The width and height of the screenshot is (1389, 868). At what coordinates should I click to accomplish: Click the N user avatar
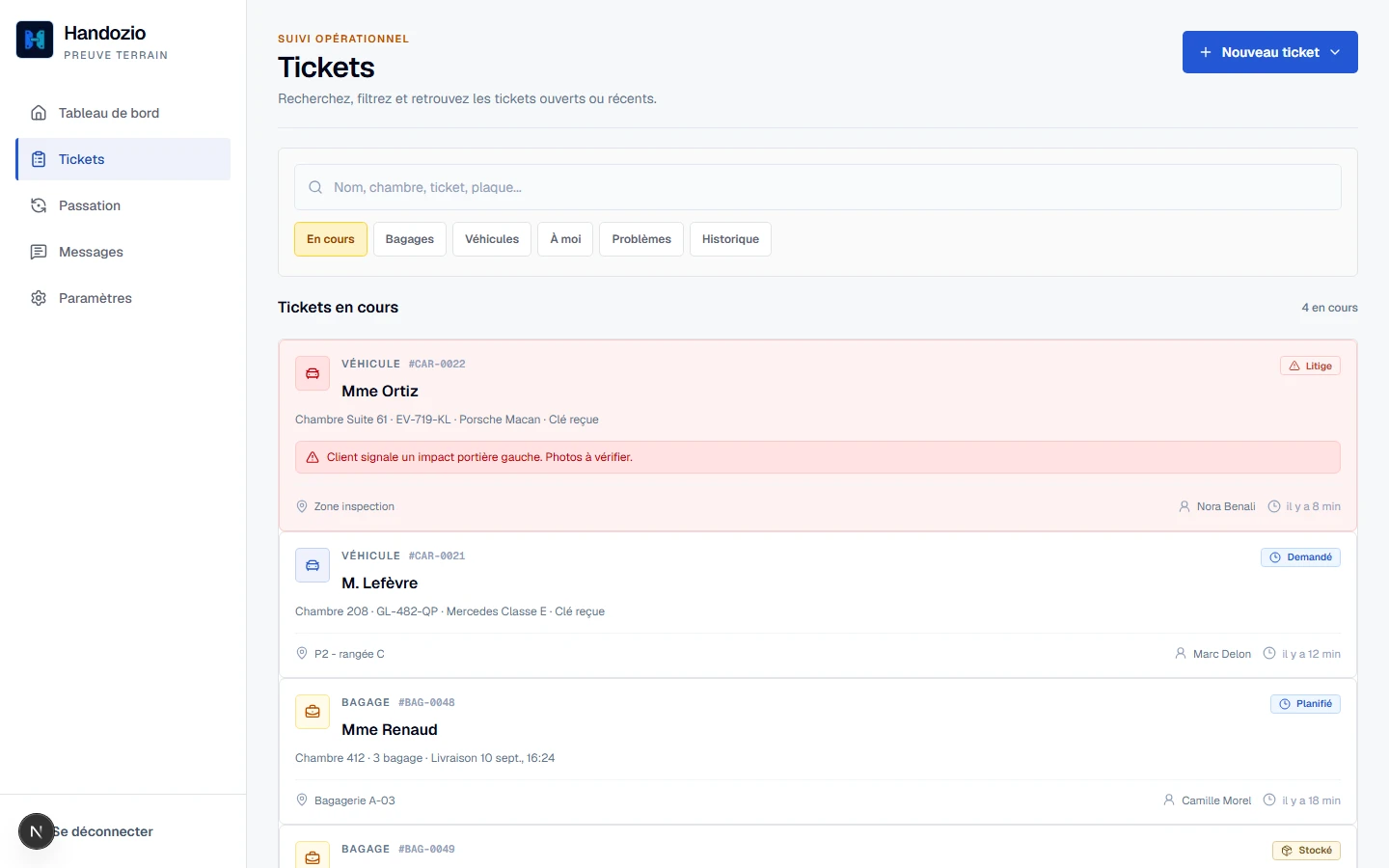click(x=37, y=831)
